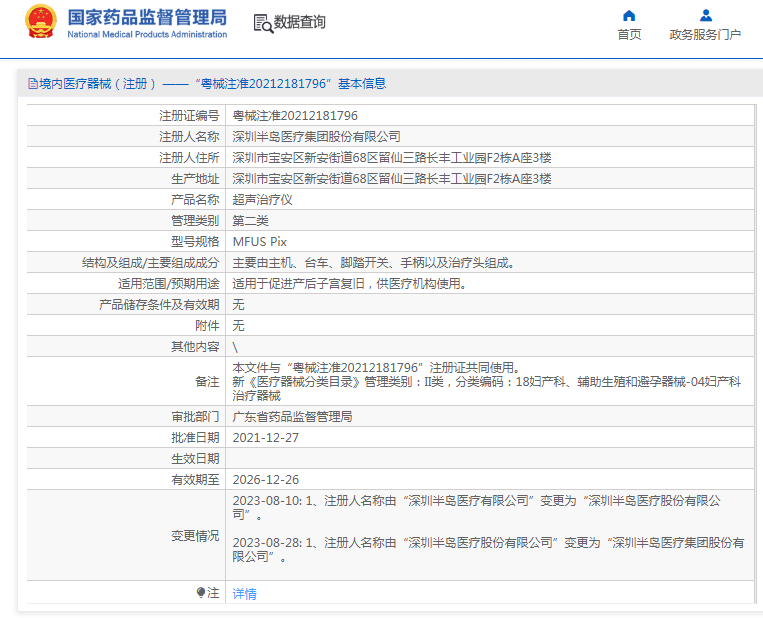
Task: Click the 备注 remarks text block
Action: [487, 382]
